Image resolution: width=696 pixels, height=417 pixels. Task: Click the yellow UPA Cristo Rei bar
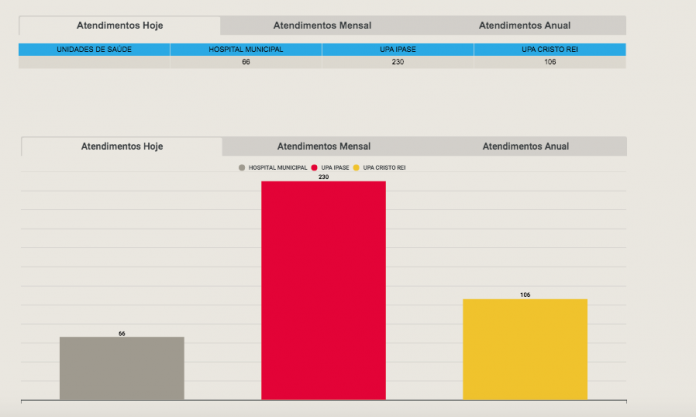tap(525, 349)
